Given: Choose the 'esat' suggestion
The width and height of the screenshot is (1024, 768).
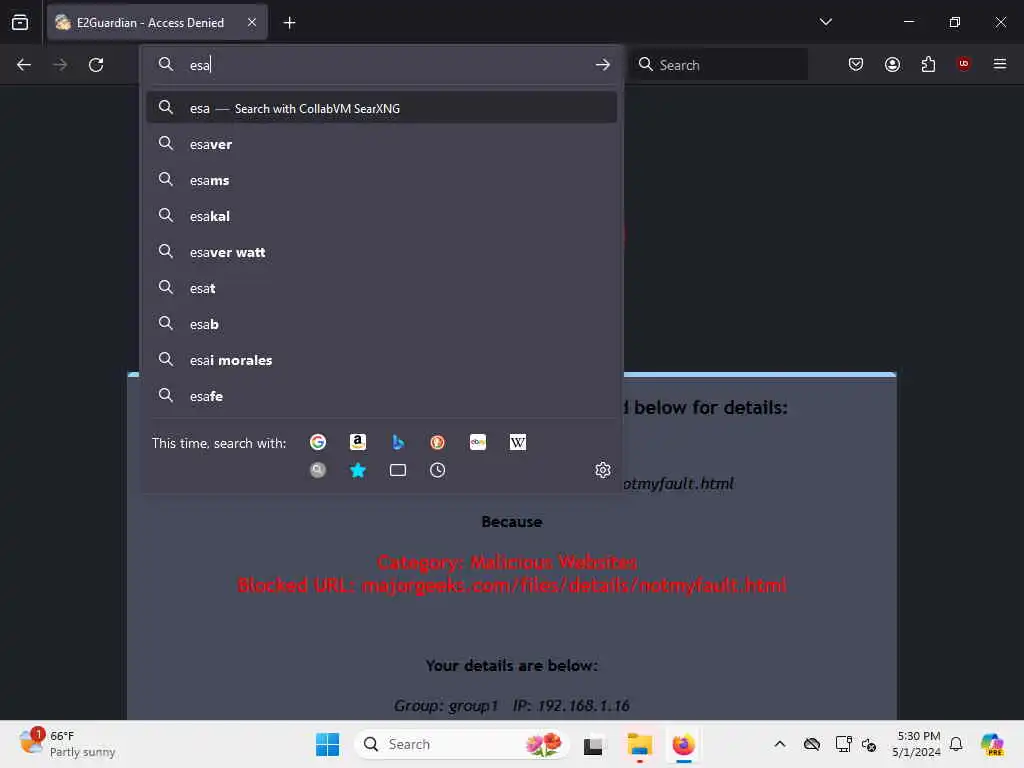Looking at the screenshot, I should point(382,288).
